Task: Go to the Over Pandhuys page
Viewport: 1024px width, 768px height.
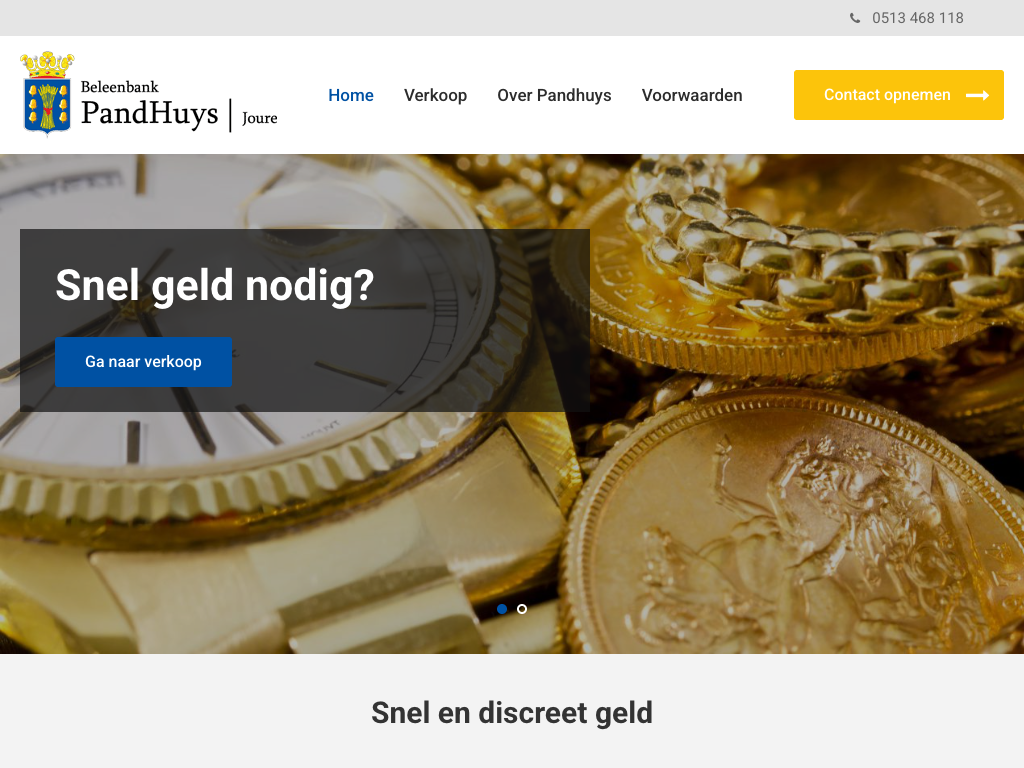Action: point(554,95)
